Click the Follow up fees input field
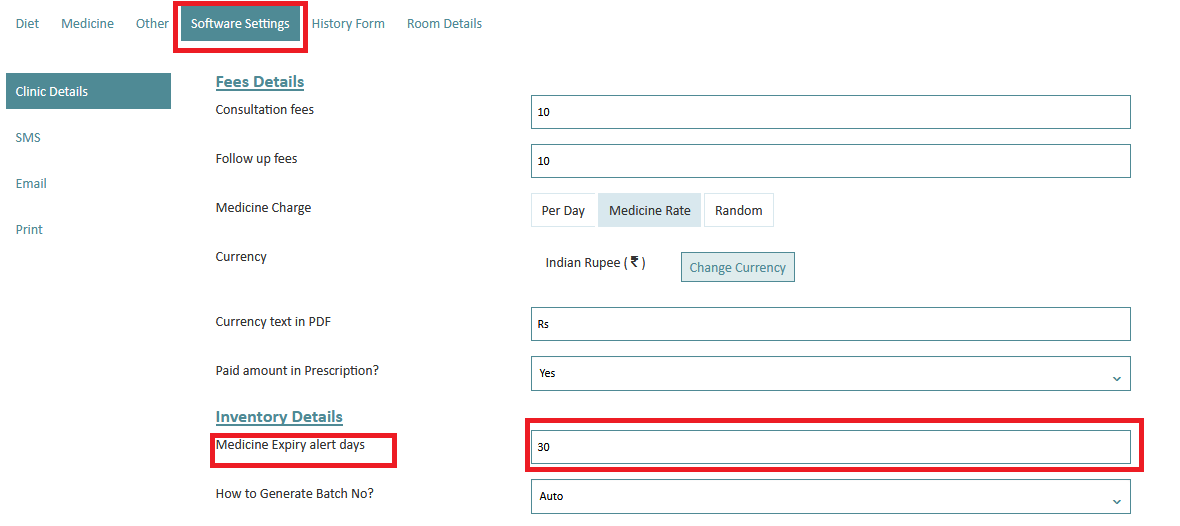 (x=831, y=161)
